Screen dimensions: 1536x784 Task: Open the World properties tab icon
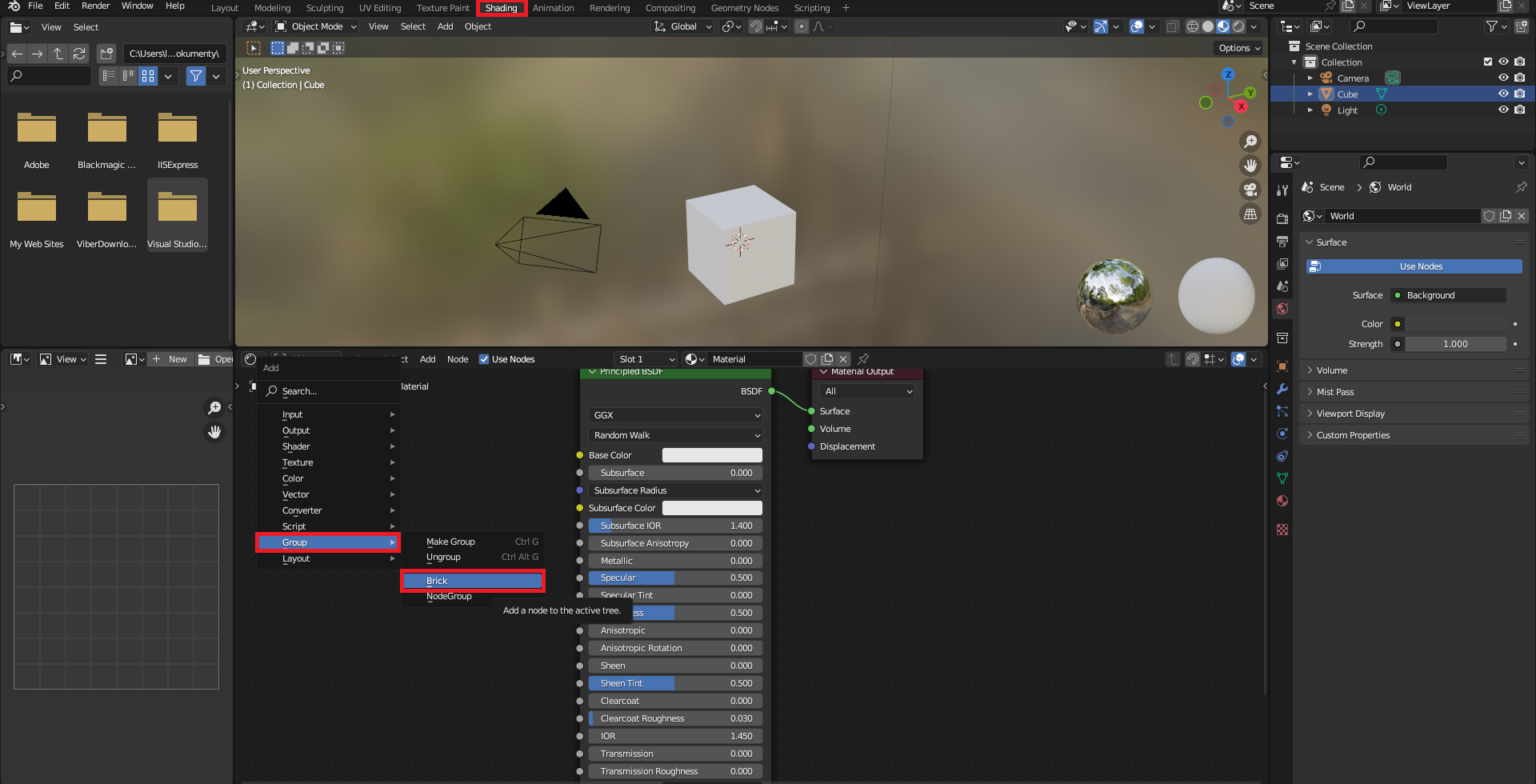(x=1282, y=309)
